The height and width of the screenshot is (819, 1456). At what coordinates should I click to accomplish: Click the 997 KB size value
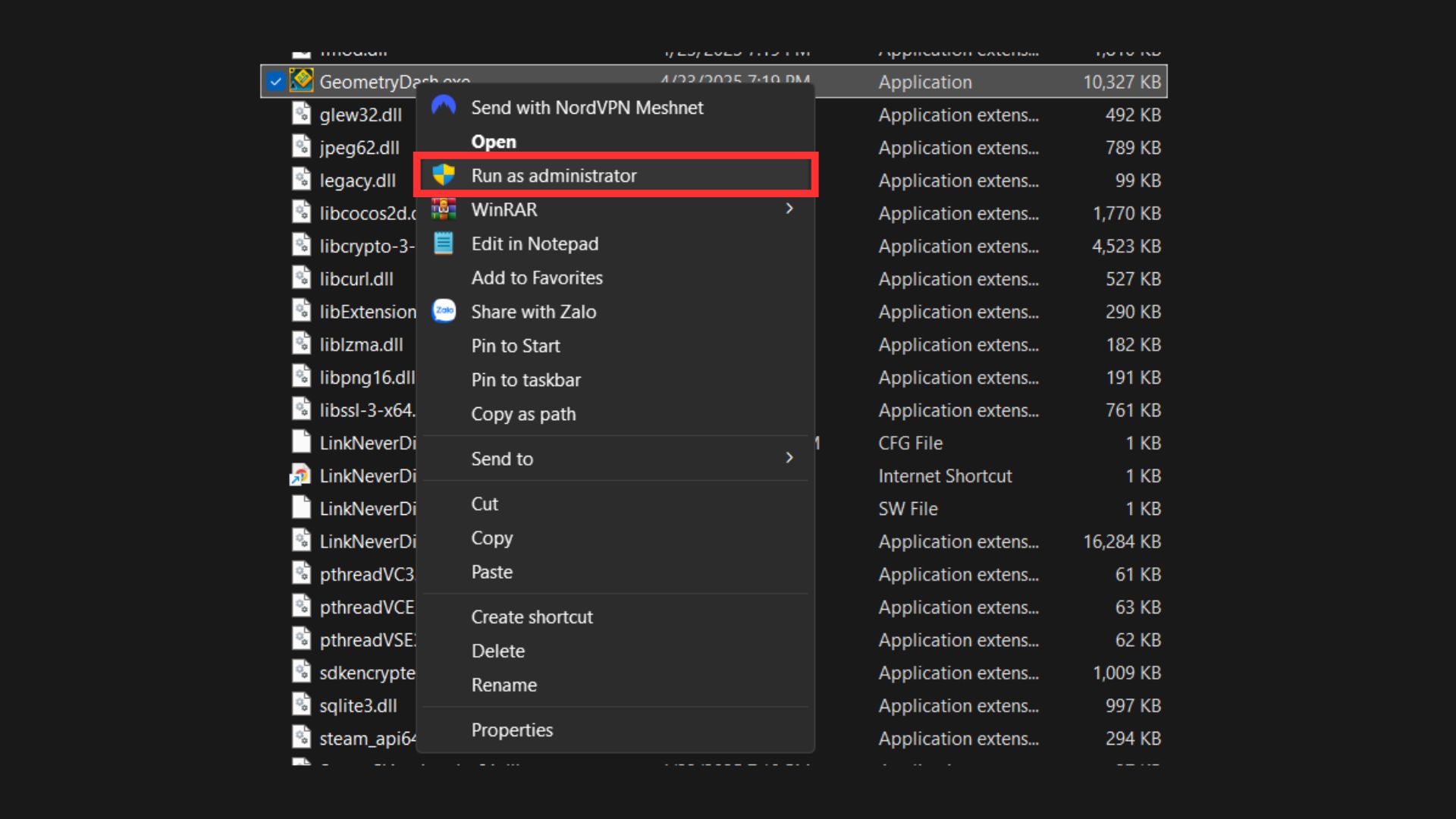pos(1133,705)
